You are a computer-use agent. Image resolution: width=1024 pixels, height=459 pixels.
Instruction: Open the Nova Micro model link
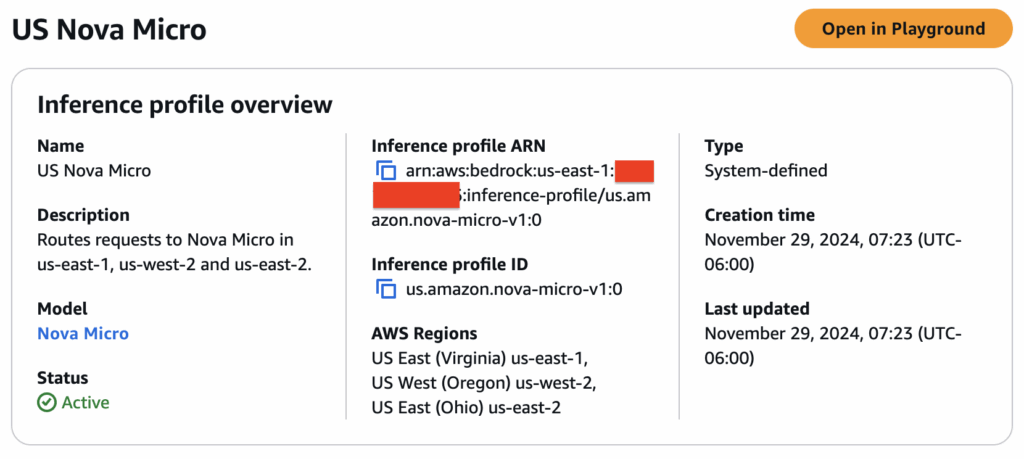tap(83, 333)
